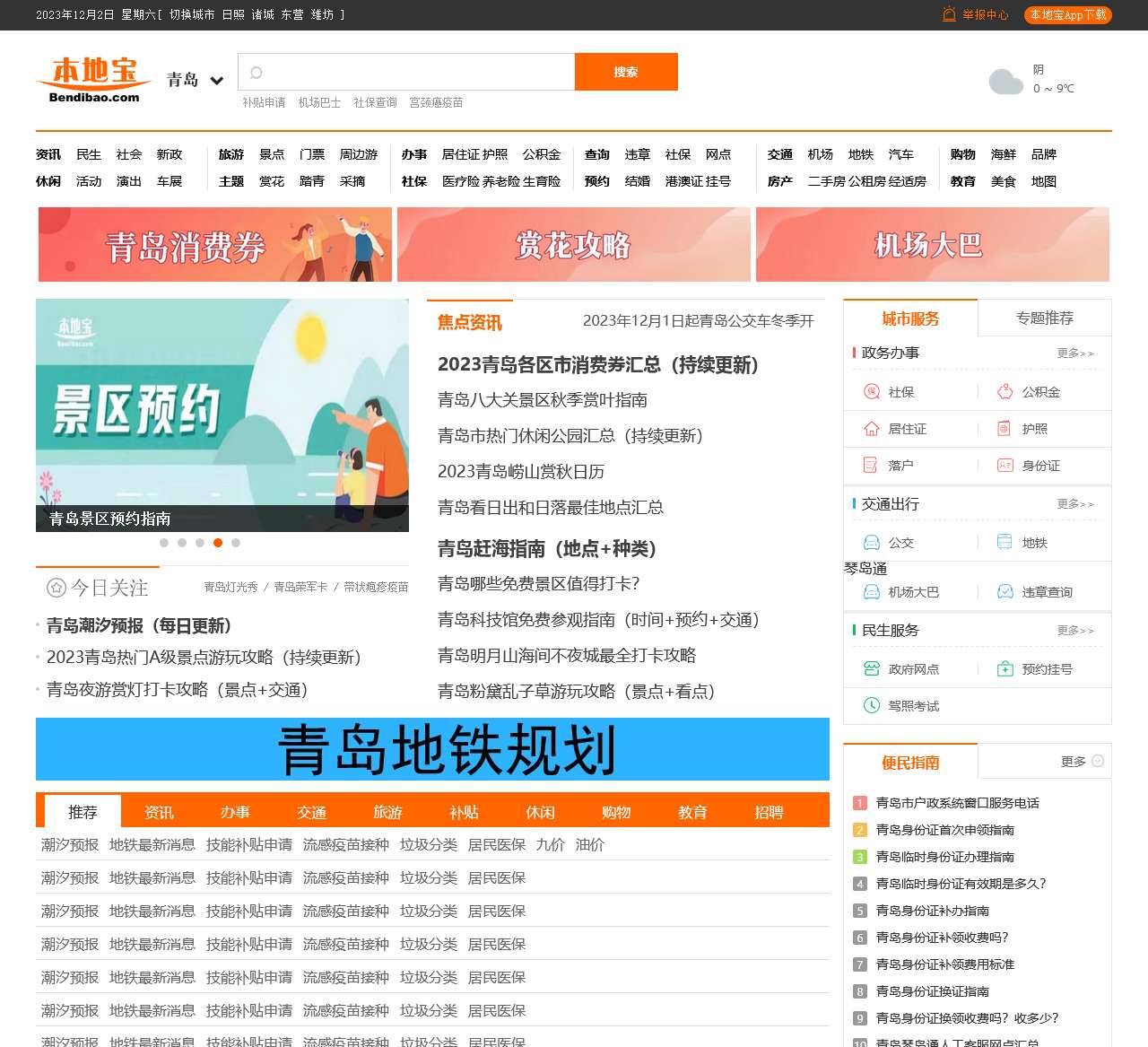Open the 海鲜 navigation link

click(x=1004, y=154)
